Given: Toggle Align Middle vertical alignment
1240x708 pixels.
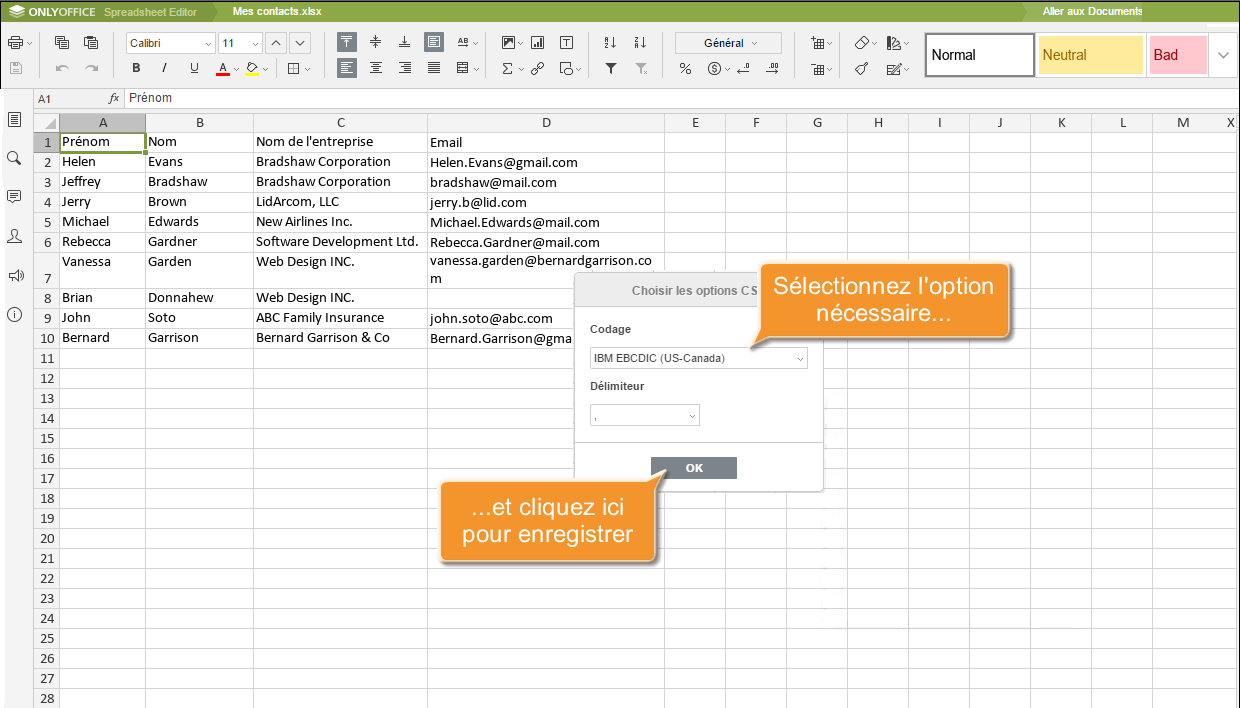Looking at the screenshot, I should click(x=376, y=42).
